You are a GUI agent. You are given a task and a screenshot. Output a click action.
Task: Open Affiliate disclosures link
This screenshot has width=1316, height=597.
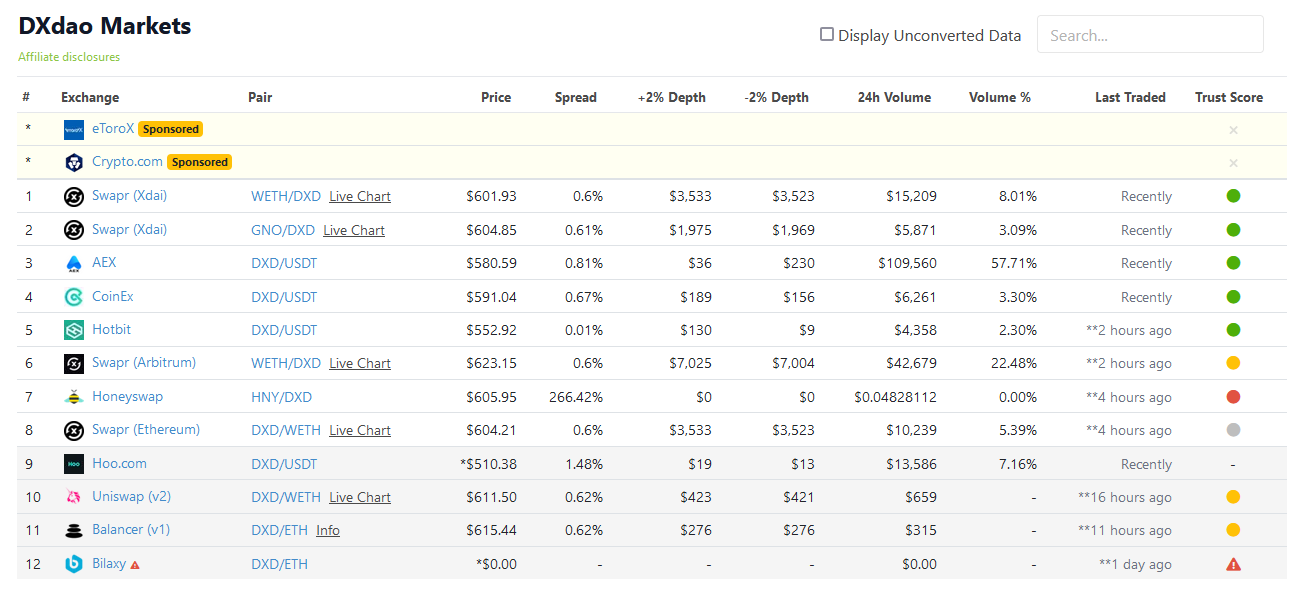(69, 57)
